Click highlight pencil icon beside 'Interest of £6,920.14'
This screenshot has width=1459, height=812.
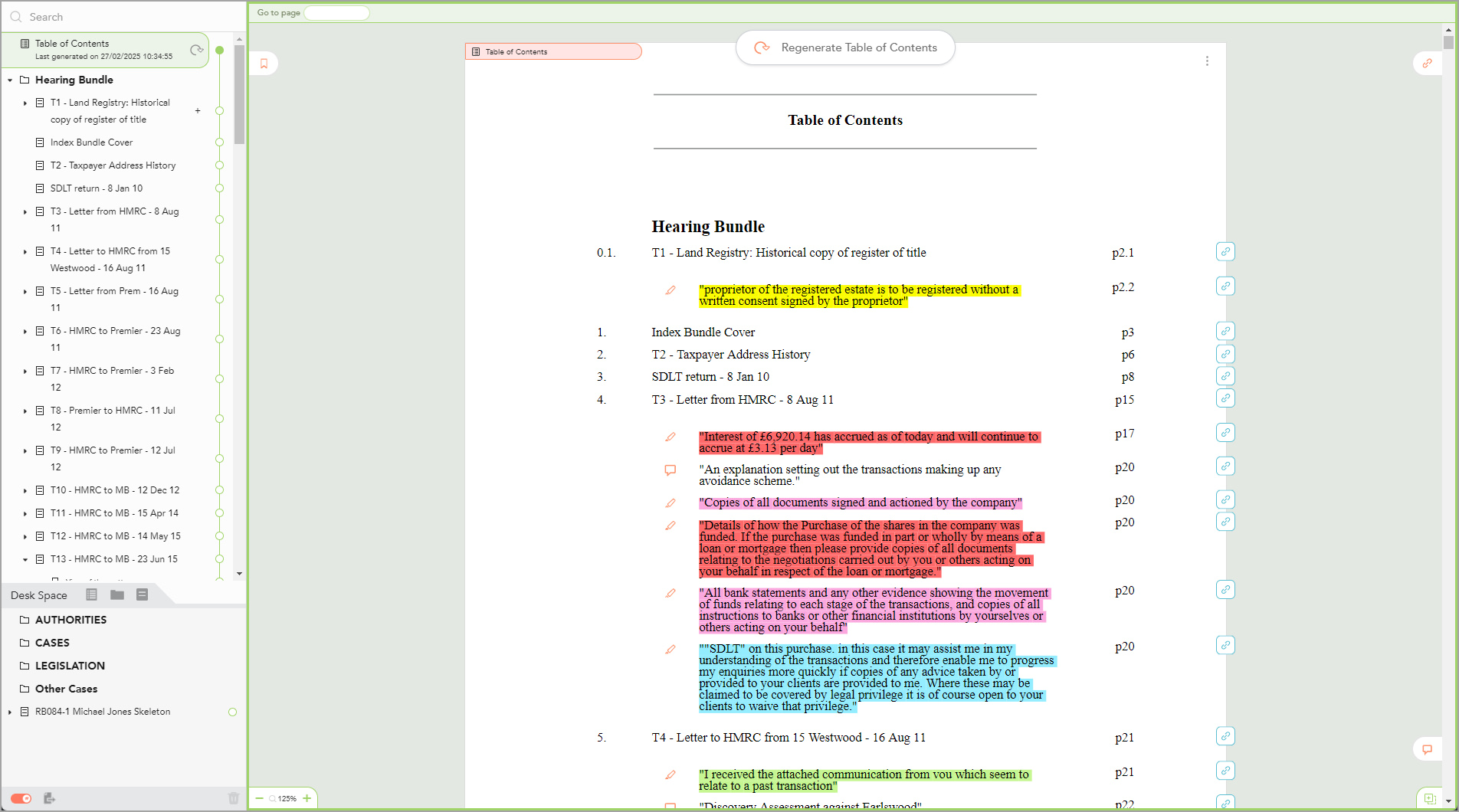tap(670, 437)
